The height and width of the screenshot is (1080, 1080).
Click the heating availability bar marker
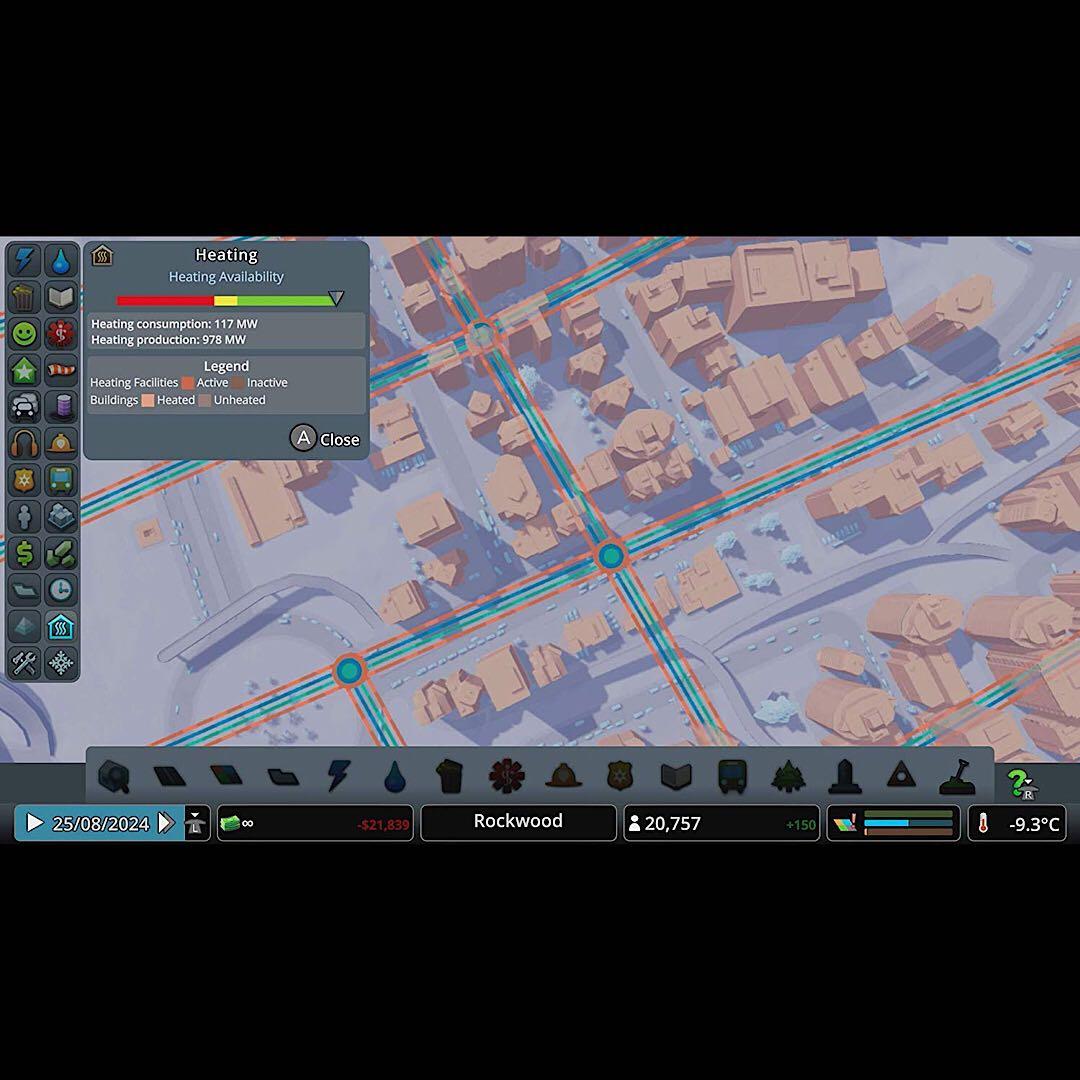pyautogui.click(x=335, y=298)
